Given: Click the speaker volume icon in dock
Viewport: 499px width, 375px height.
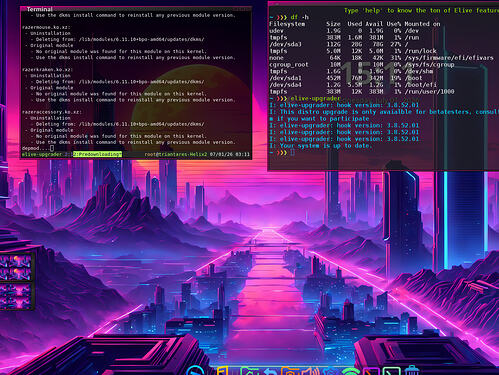Looking at the screenshot, I should coord(310,371).
